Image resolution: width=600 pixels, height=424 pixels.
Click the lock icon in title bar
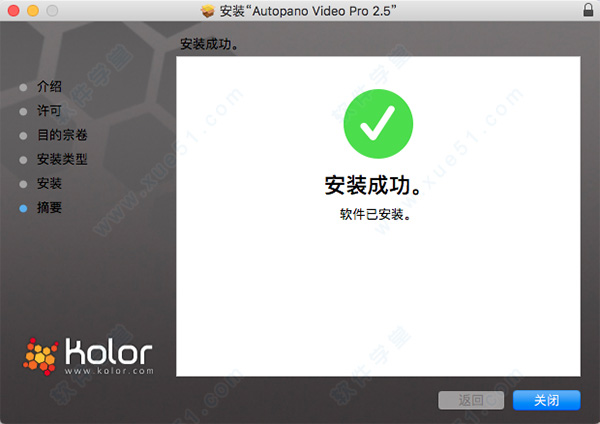[588, 10]
